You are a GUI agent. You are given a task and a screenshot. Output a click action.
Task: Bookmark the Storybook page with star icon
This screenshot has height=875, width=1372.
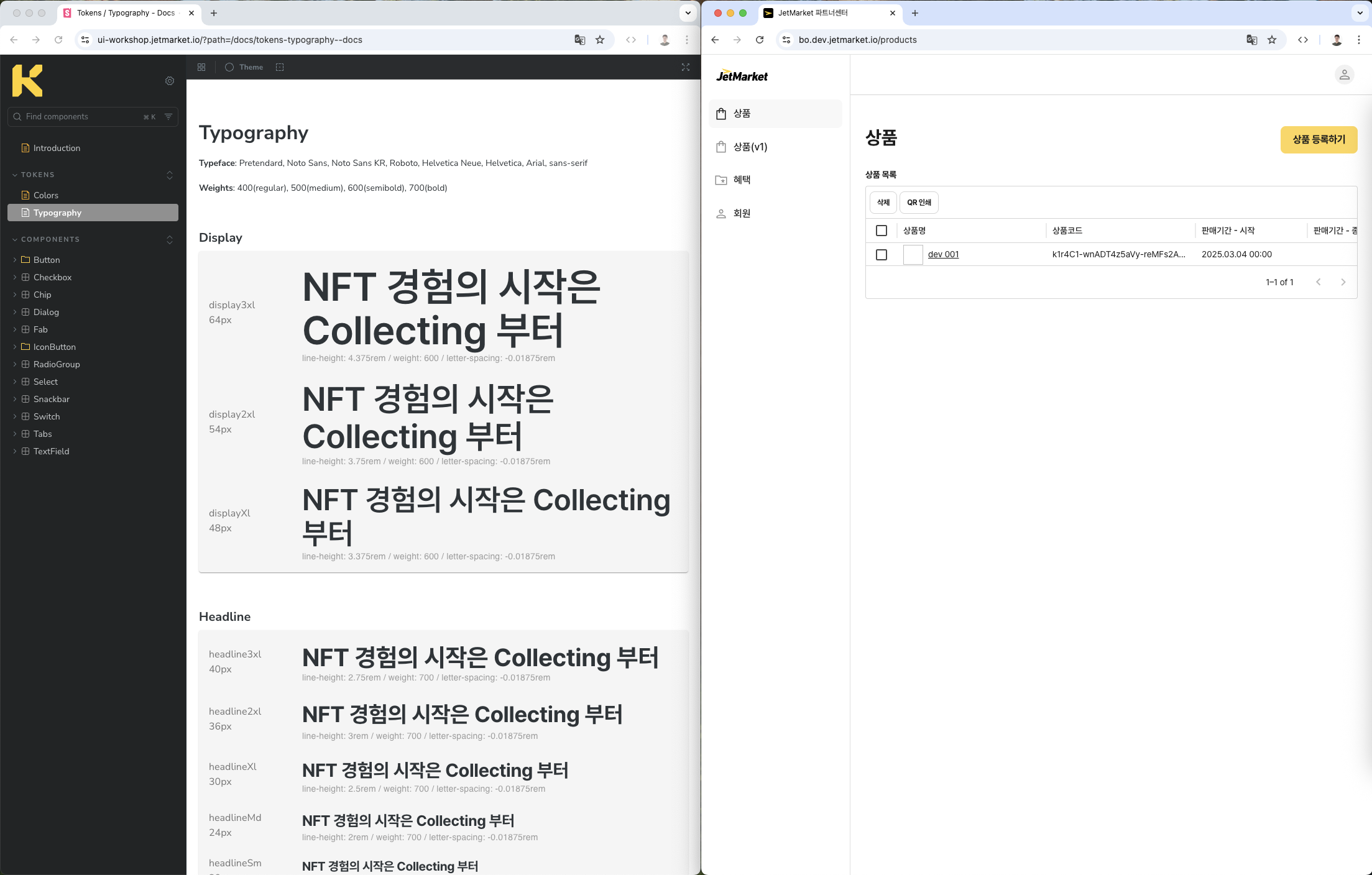(600, 40)
